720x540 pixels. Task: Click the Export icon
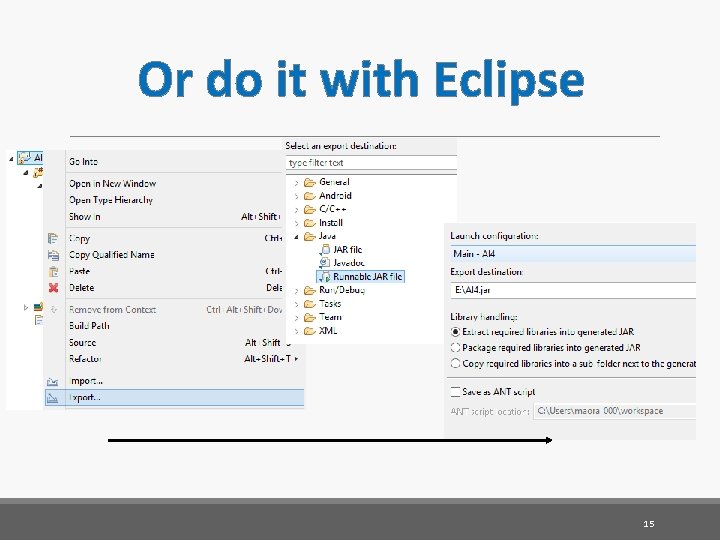coord(52,398)
